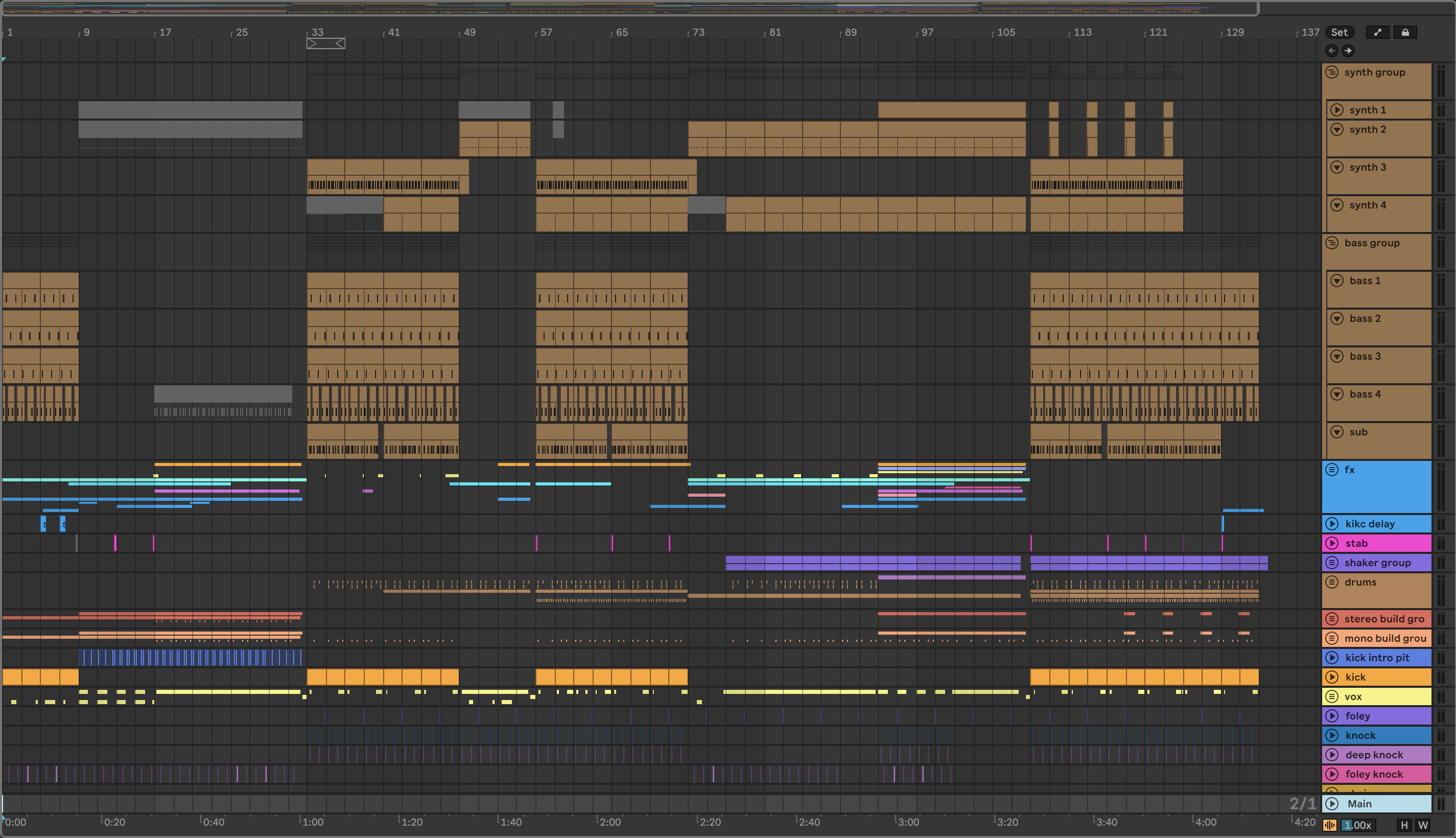The image size is (1456, 838).
Task: Unfold the synth 1 track
Action: tap(1337, 110)
